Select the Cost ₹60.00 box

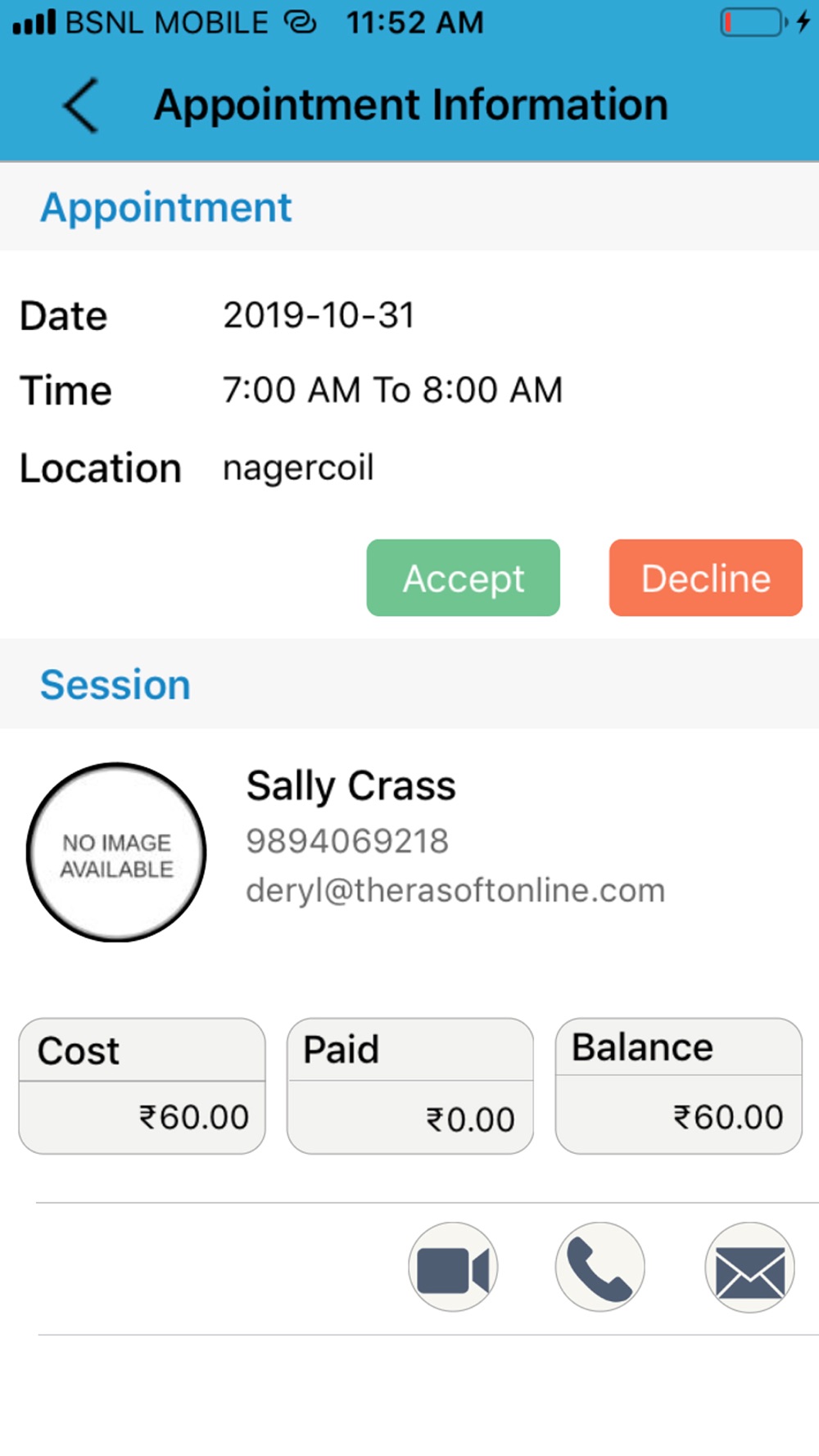tap(142, 1086)
